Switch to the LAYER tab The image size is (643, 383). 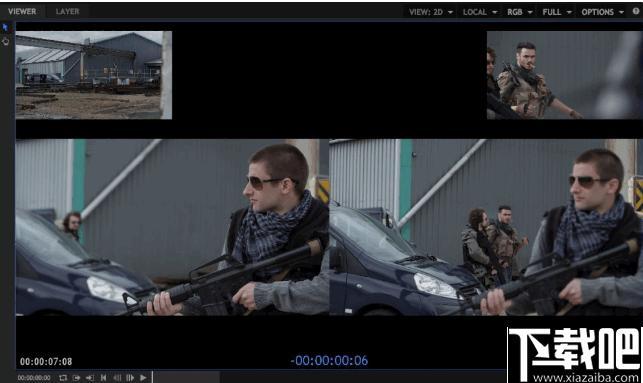tap(67, 11)
